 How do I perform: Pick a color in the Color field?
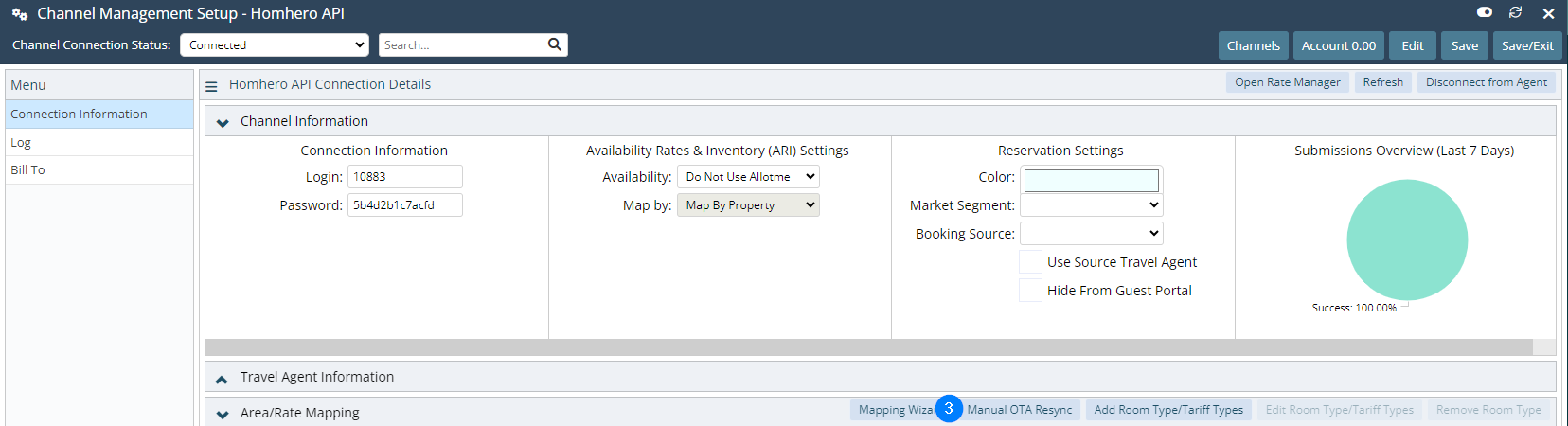click(x=1091, y=180)
